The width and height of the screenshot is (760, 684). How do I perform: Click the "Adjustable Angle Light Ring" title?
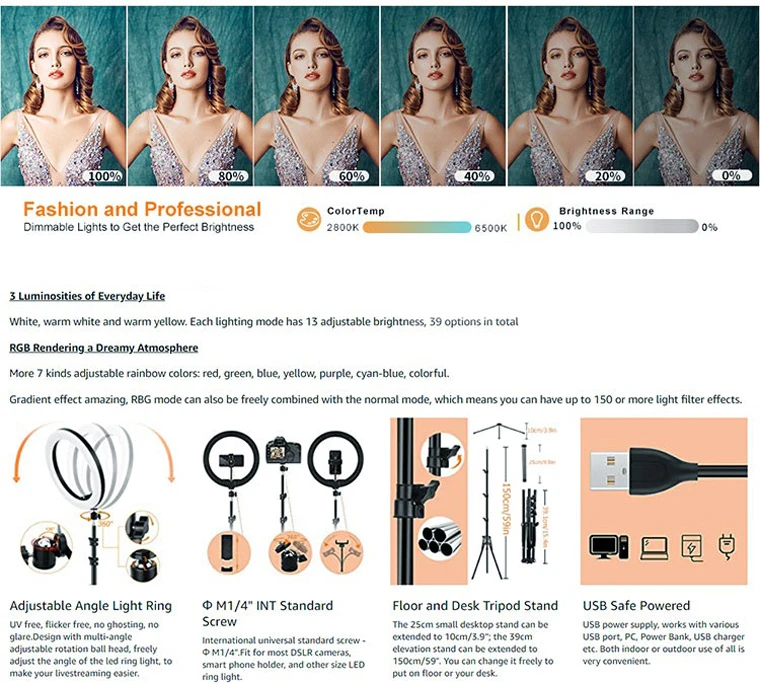(91, 605)
